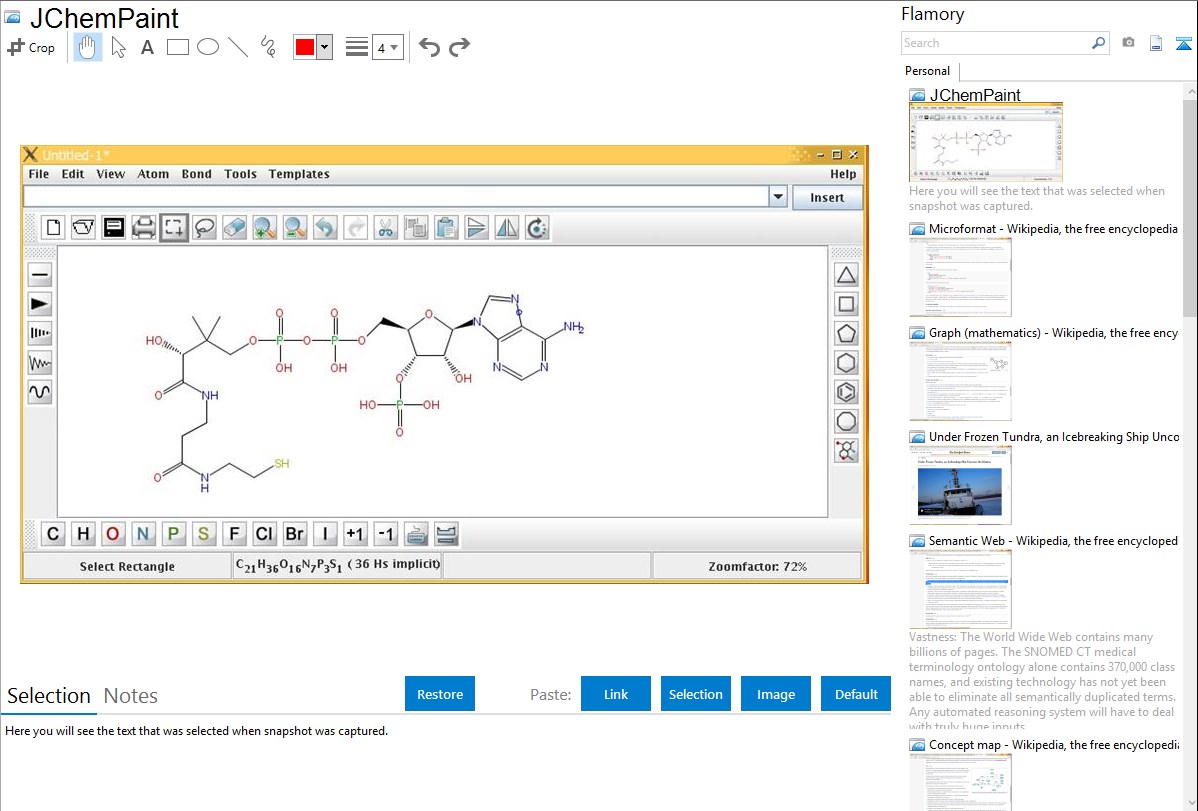
Task: Select the single bond tool
Action: tap(40, 274)
